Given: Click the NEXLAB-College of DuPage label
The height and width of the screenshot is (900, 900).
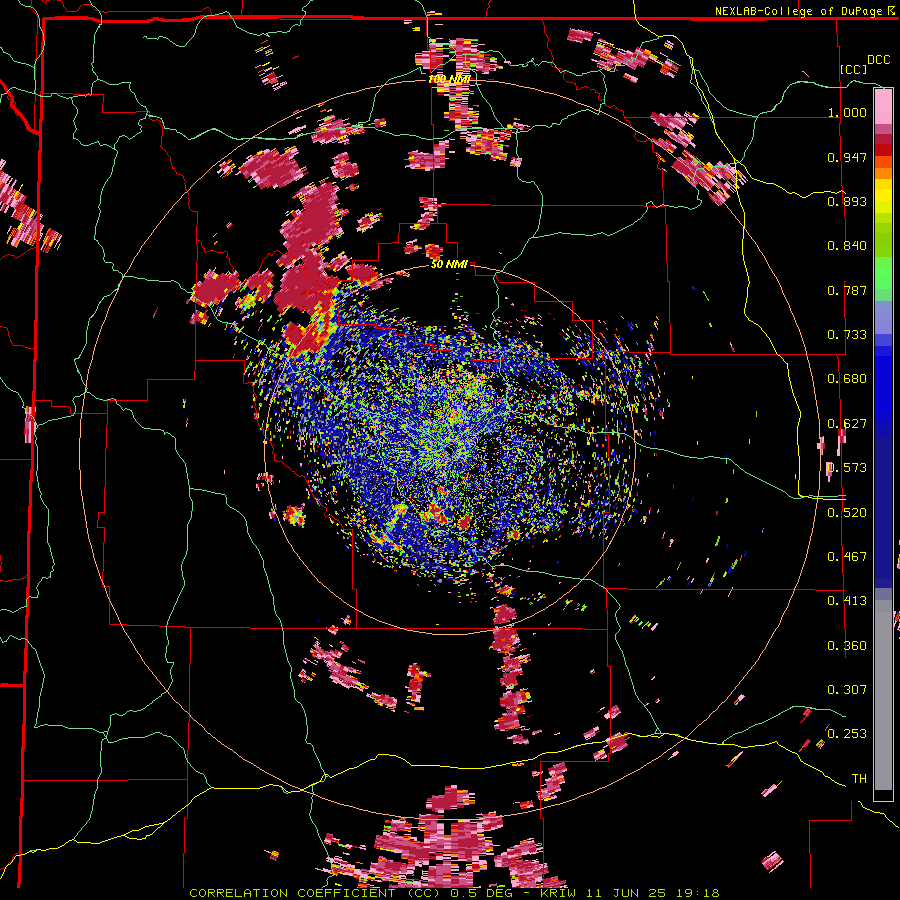Looking at the screenshot, I should point(798,11).
